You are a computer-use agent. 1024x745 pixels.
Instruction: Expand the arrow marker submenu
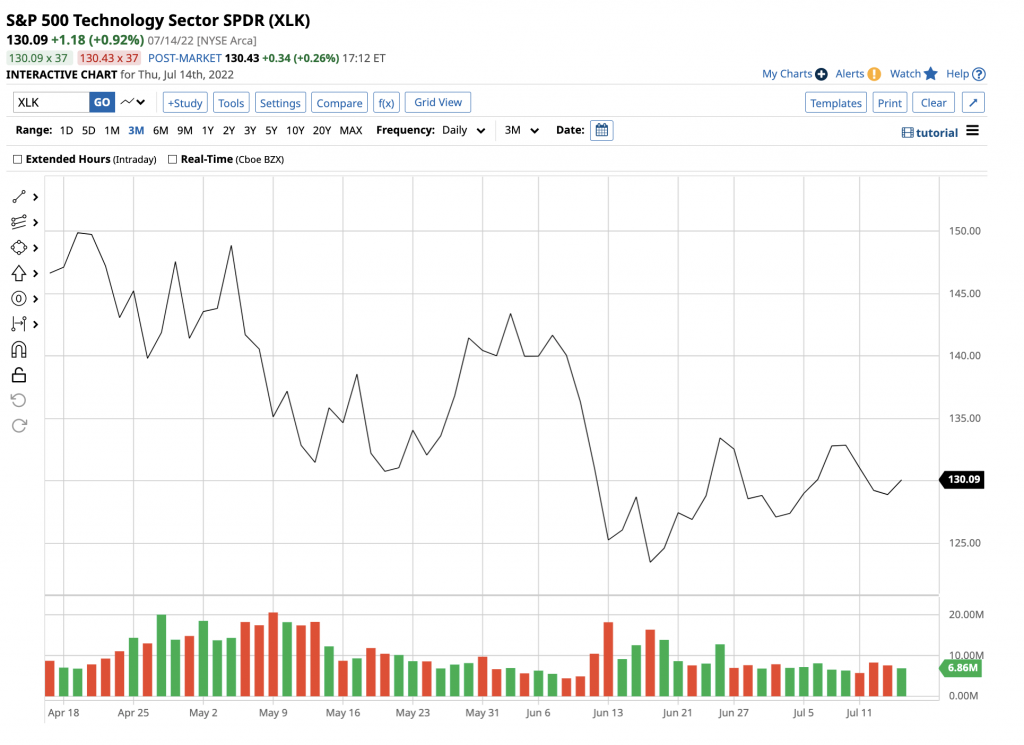pyautogui.click(x=36, y=273)
